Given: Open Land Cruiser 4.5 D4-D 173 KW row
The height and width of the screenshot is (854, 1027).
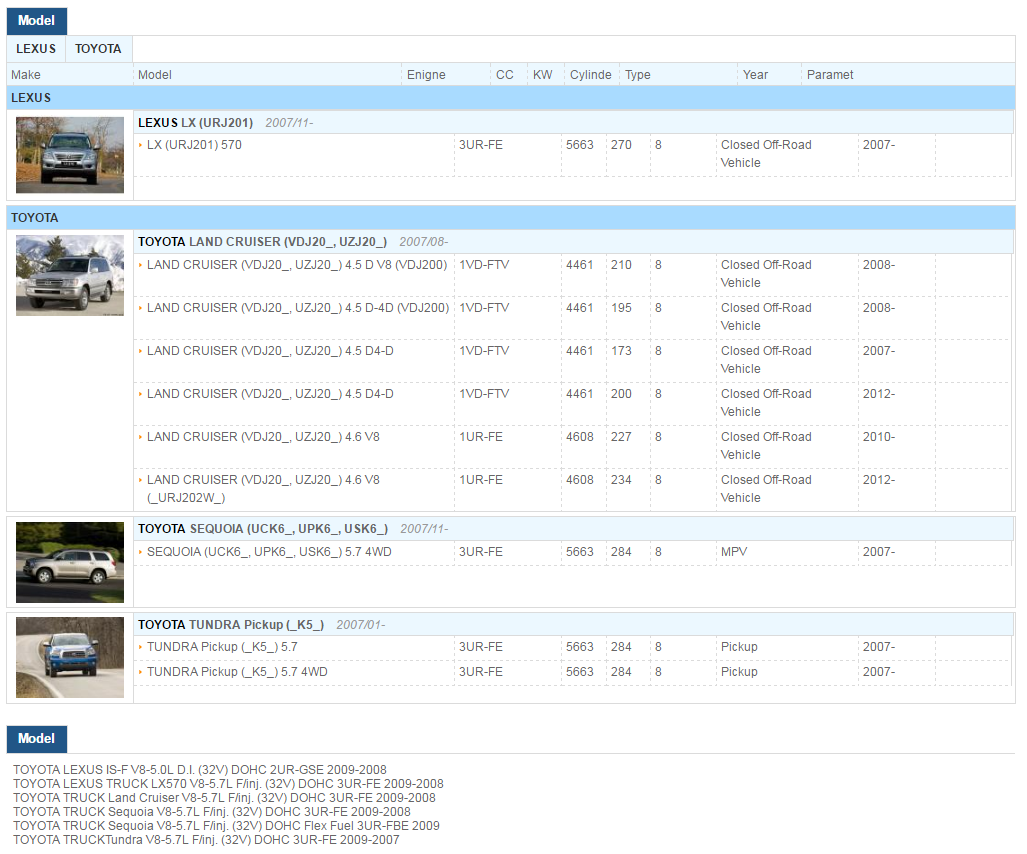Looking at the screenshot, I should (270, 351).
